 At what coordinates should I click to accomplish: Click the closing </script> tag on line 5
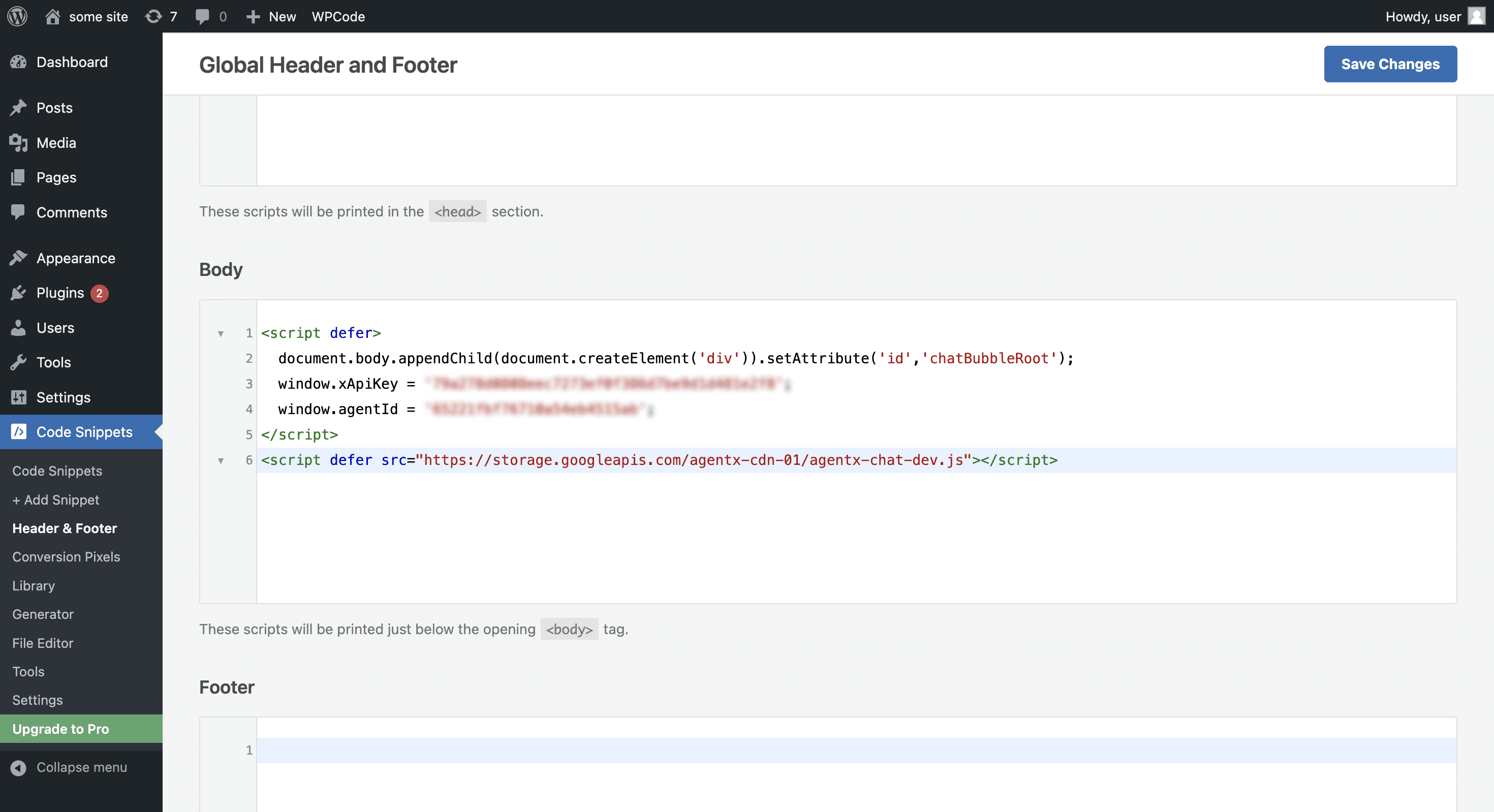click(x=299, y=435)
